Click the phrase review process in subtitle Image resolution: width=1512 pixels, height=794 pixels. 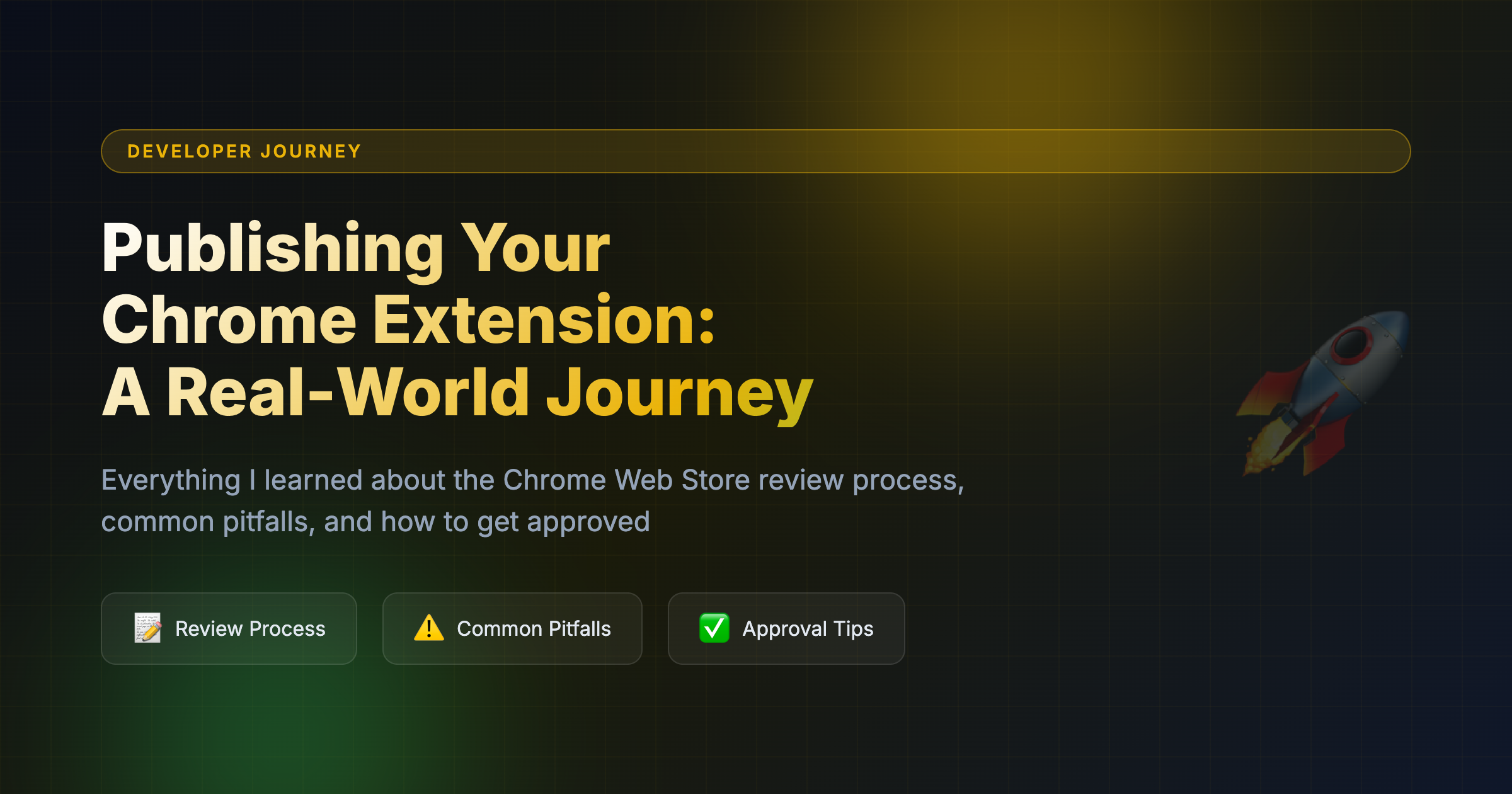point(861,480)
